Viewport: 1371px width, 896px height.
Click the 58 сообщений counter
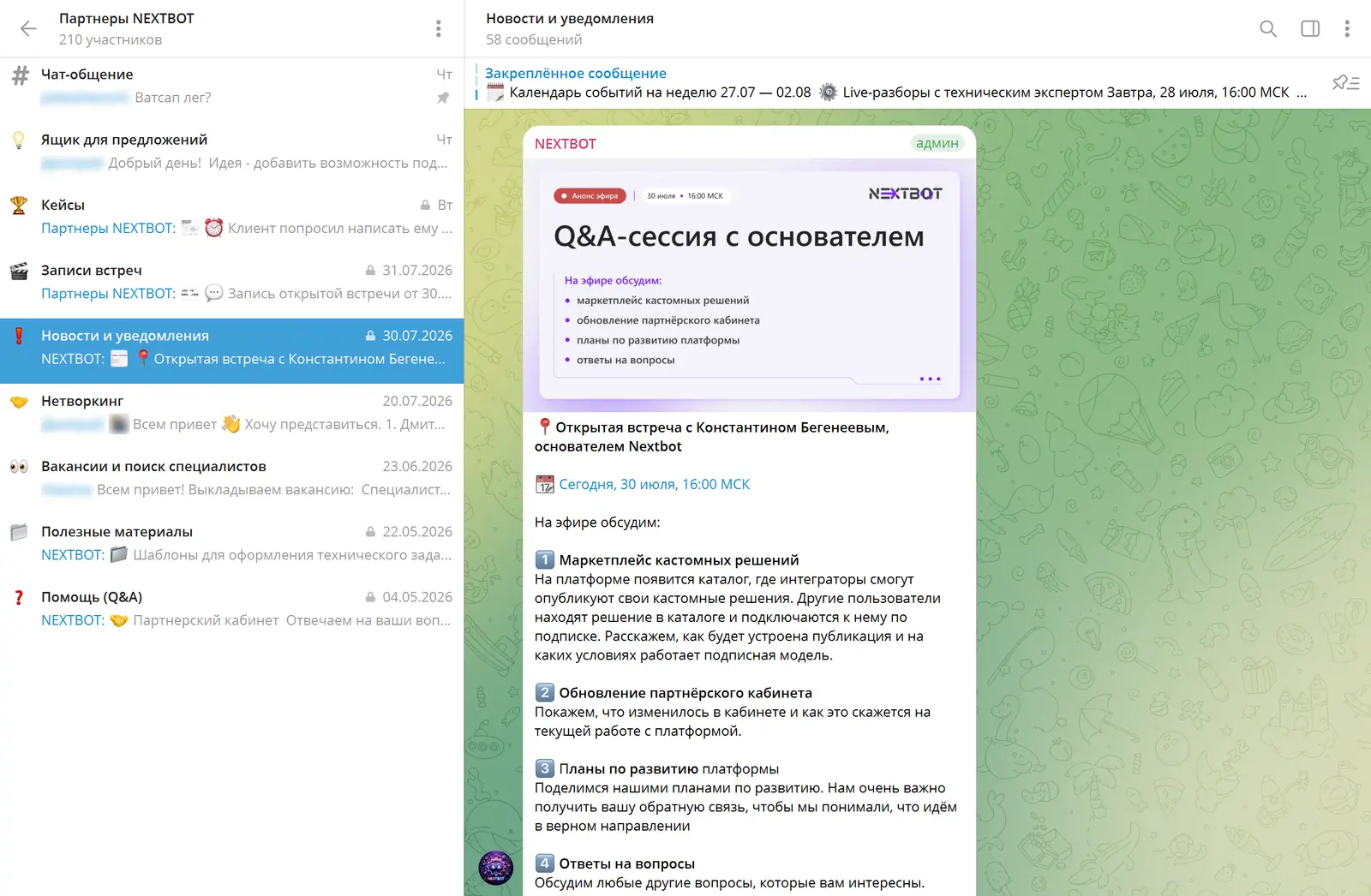534,40
